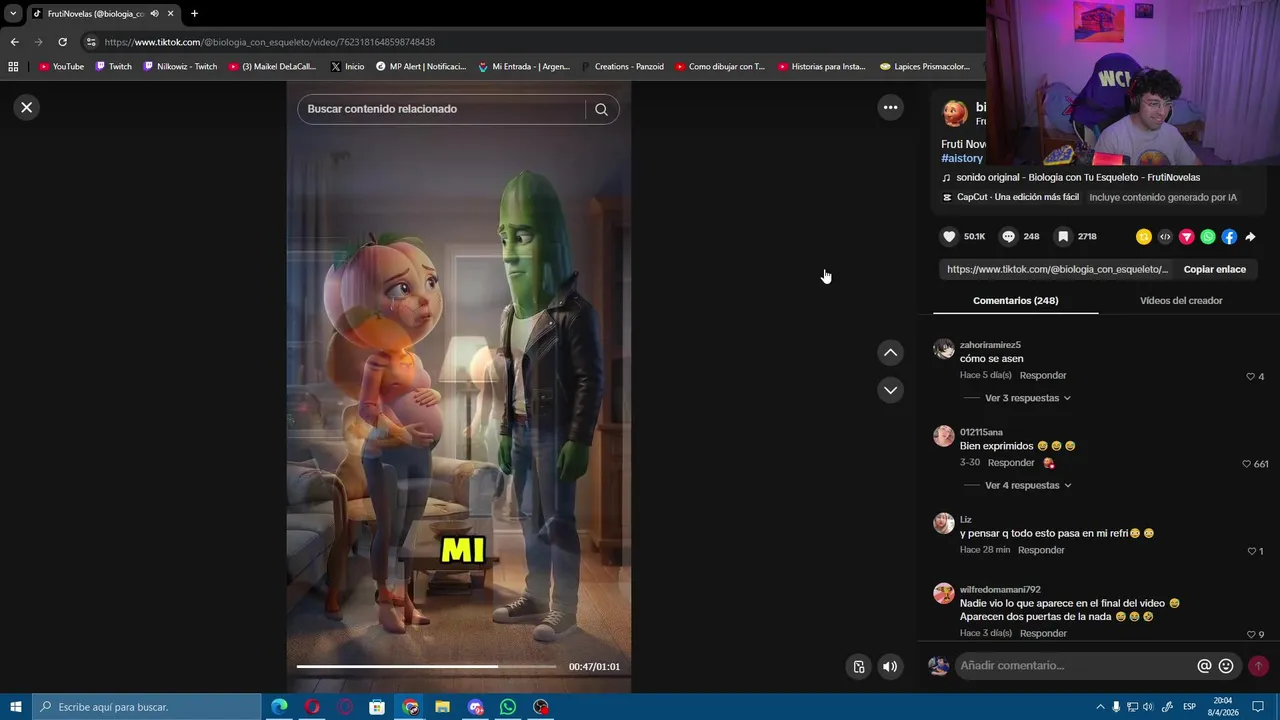Open YouTube bookmark
This screenshot has width=1280, height=720.
[61, 67]
